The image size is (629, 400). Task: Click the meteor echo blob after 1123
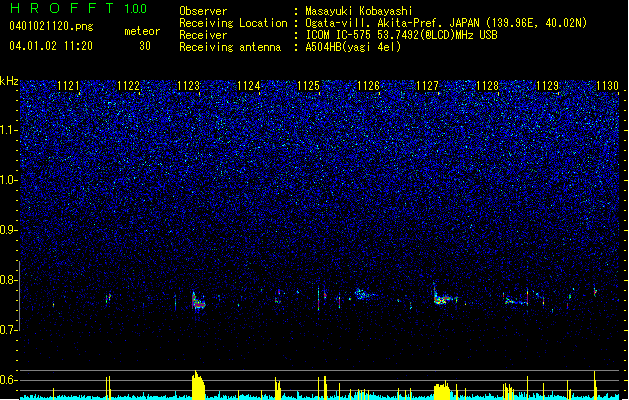(x=198, y=301)
